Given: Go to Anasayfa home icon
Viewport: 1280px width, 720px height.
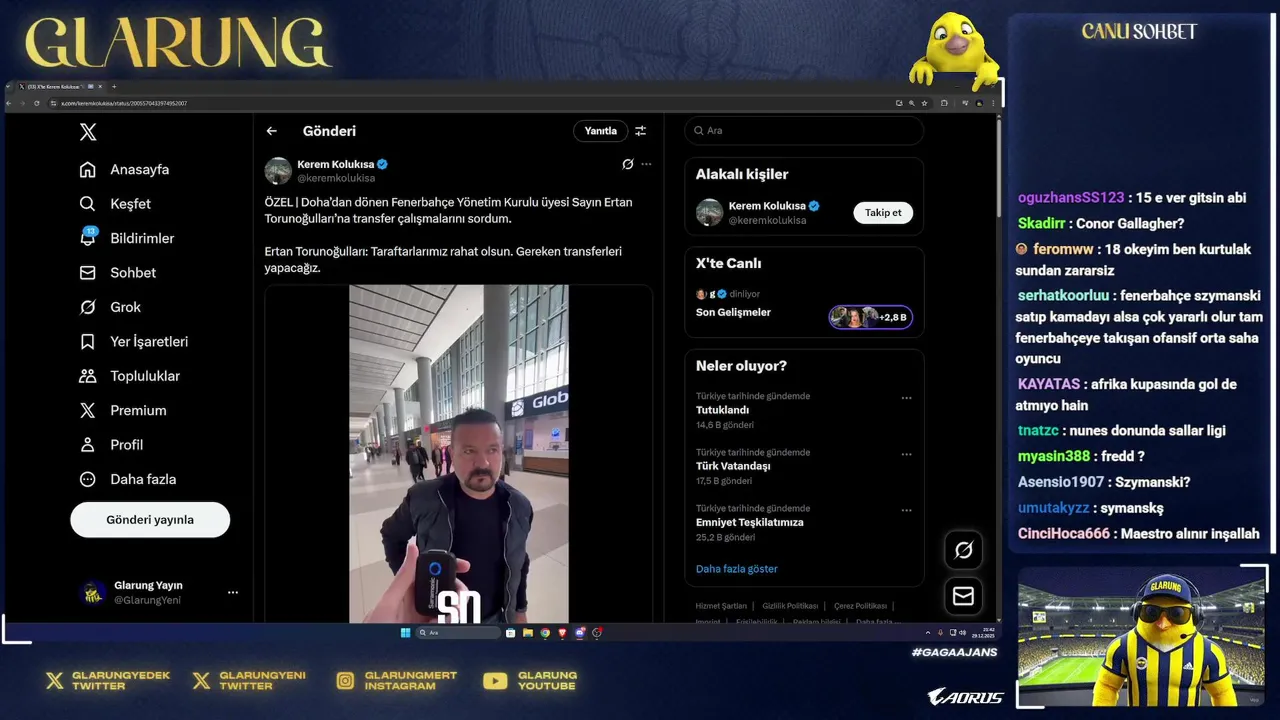Looking at the screenshot, I should click(x=88, y=169).
